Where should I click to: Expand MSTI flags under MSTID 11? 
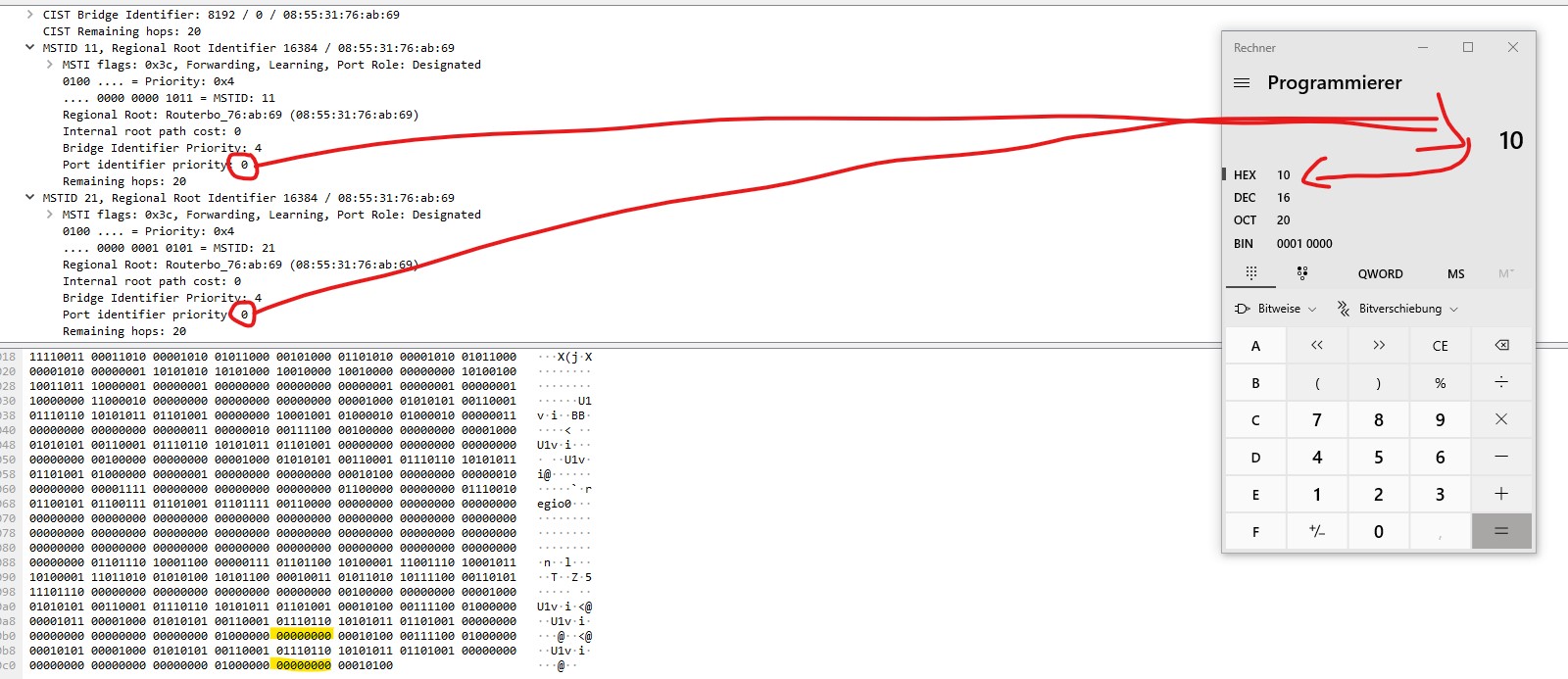pos(49,65)
